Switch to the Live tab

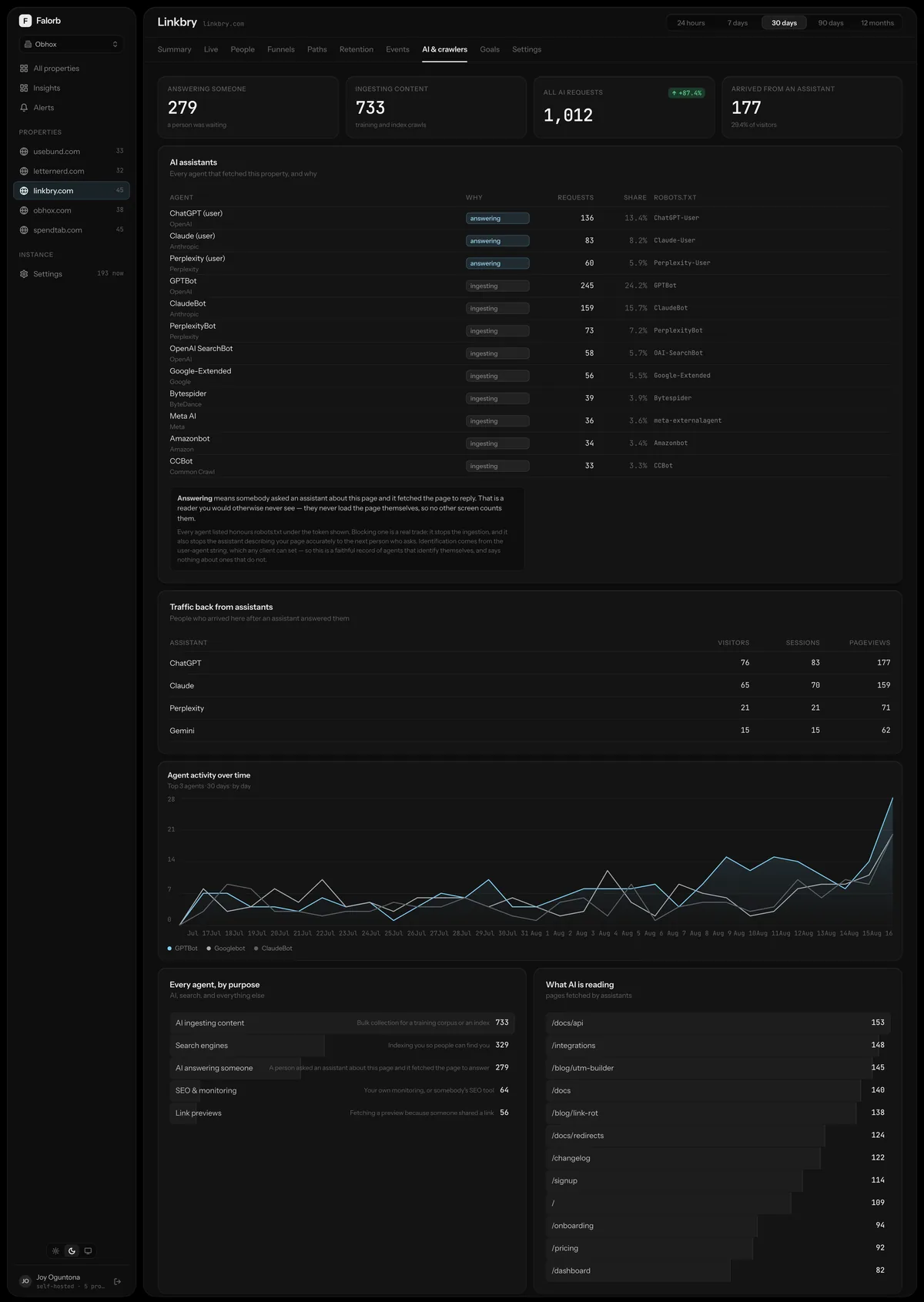211,49
